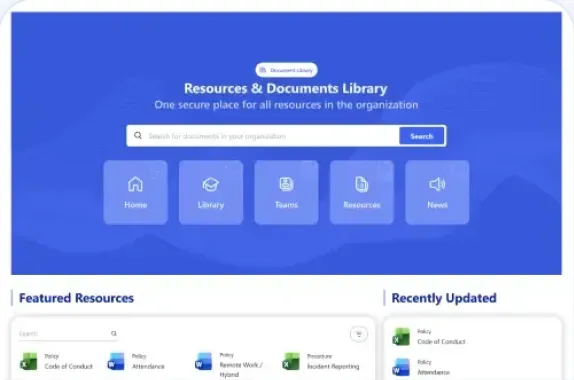Click the Document Library badge
Viewport: 574px width, 380px height.
click(286, 70)
